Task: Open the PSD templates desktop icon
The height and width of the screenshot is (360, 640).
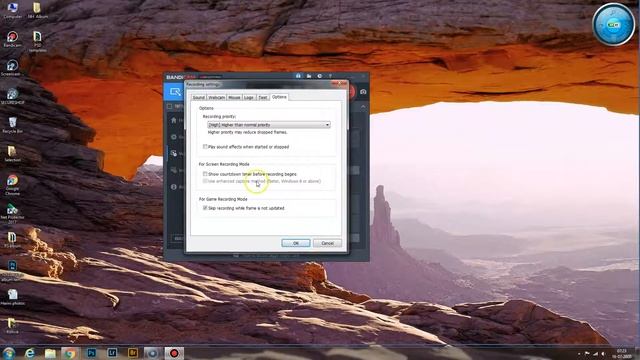Action: [x=38, y=42]
